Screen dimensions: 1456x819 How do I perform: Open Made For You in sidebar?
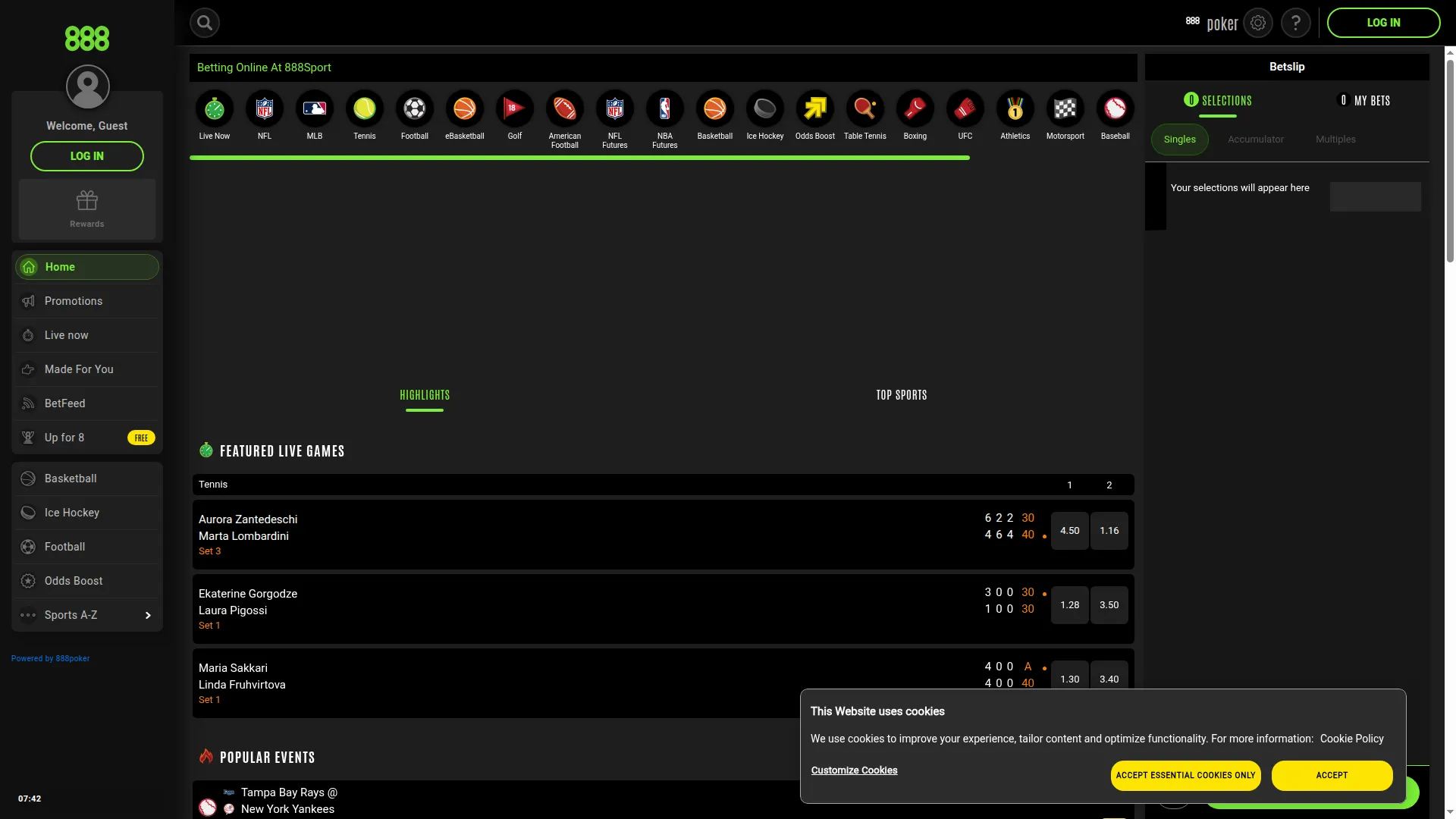click(x=87, y=369)
